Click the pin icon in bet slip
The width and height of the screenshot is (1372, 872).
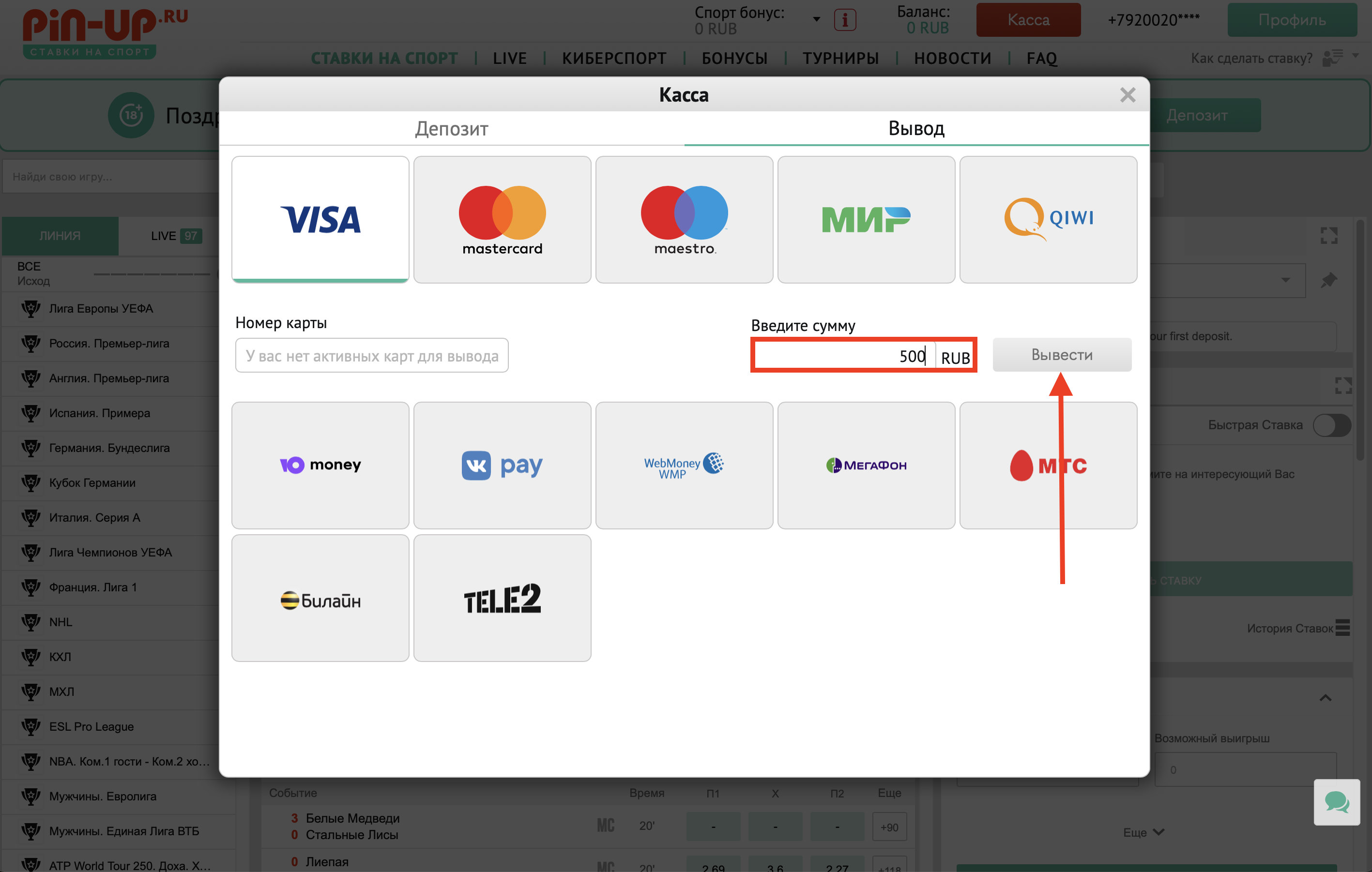coord(1329,280)
